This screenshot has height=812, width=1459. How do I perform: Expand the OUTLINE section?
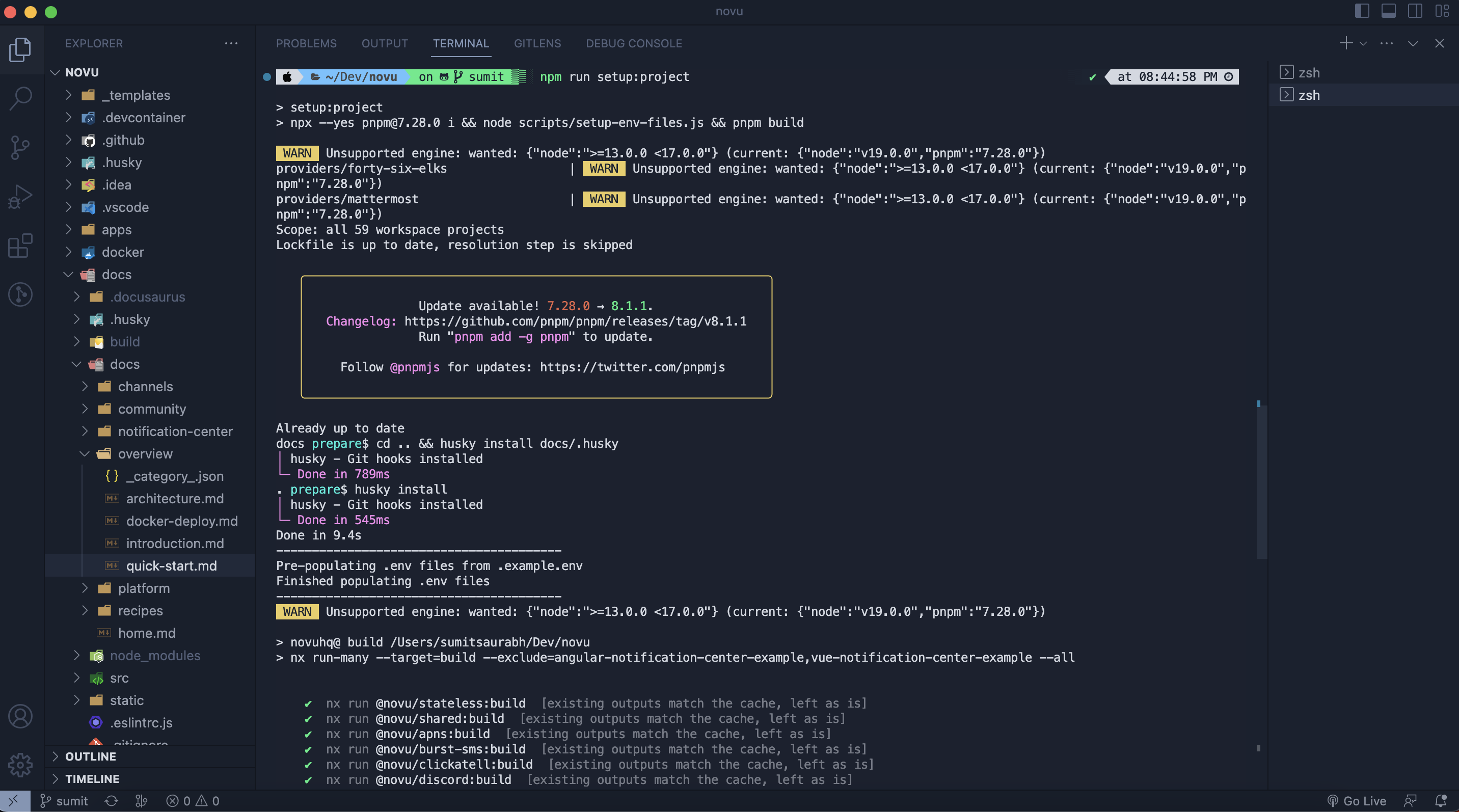56,756
